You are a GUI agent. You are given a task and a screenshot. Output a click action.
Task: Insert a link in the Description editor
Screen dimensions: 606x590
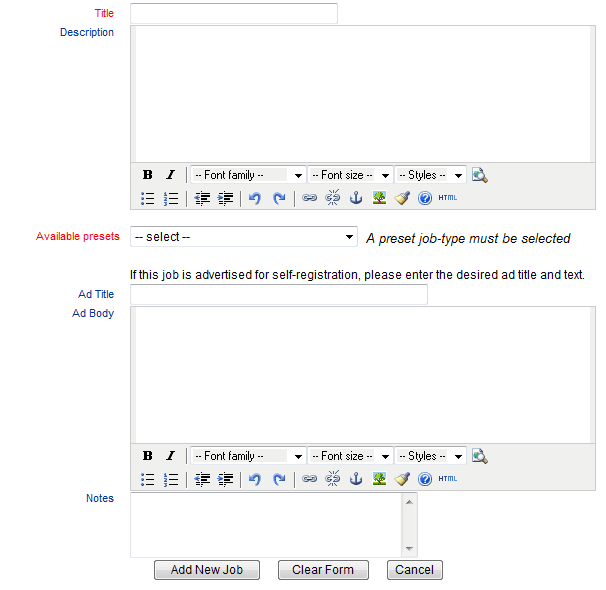click(x=310, y=198)
